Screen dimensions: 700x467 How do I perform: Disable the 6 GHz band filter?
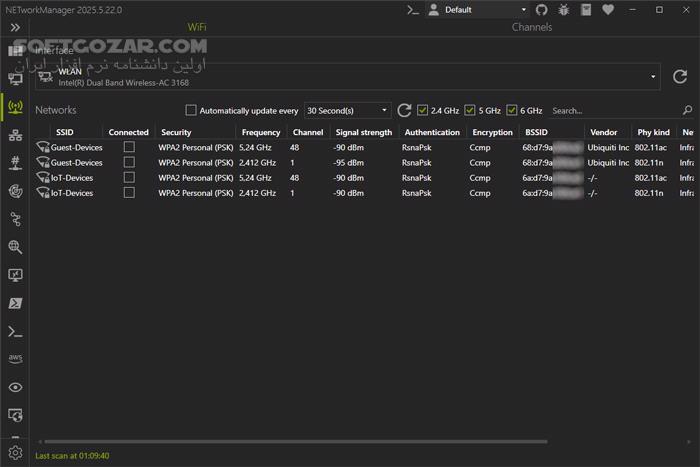(x=512, y=110)
